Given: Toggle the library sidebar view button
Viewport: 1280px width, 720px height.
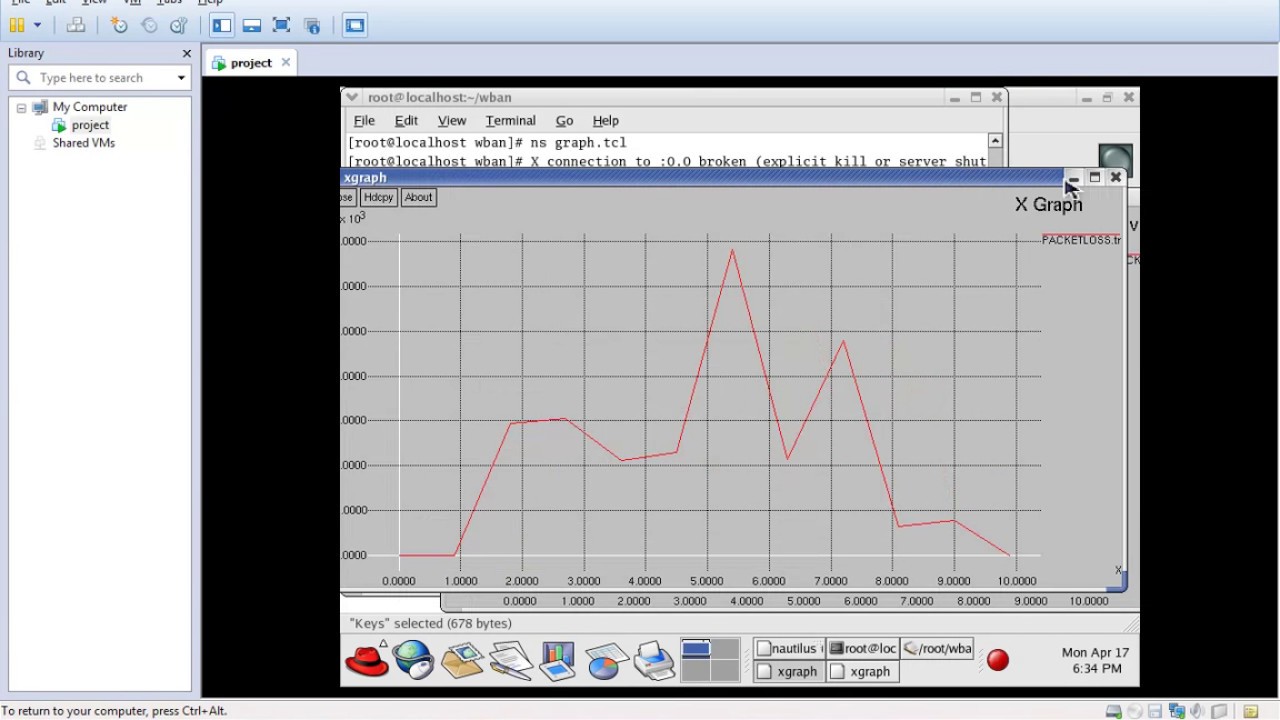Looking at the screenshot, I should [222, 25].
